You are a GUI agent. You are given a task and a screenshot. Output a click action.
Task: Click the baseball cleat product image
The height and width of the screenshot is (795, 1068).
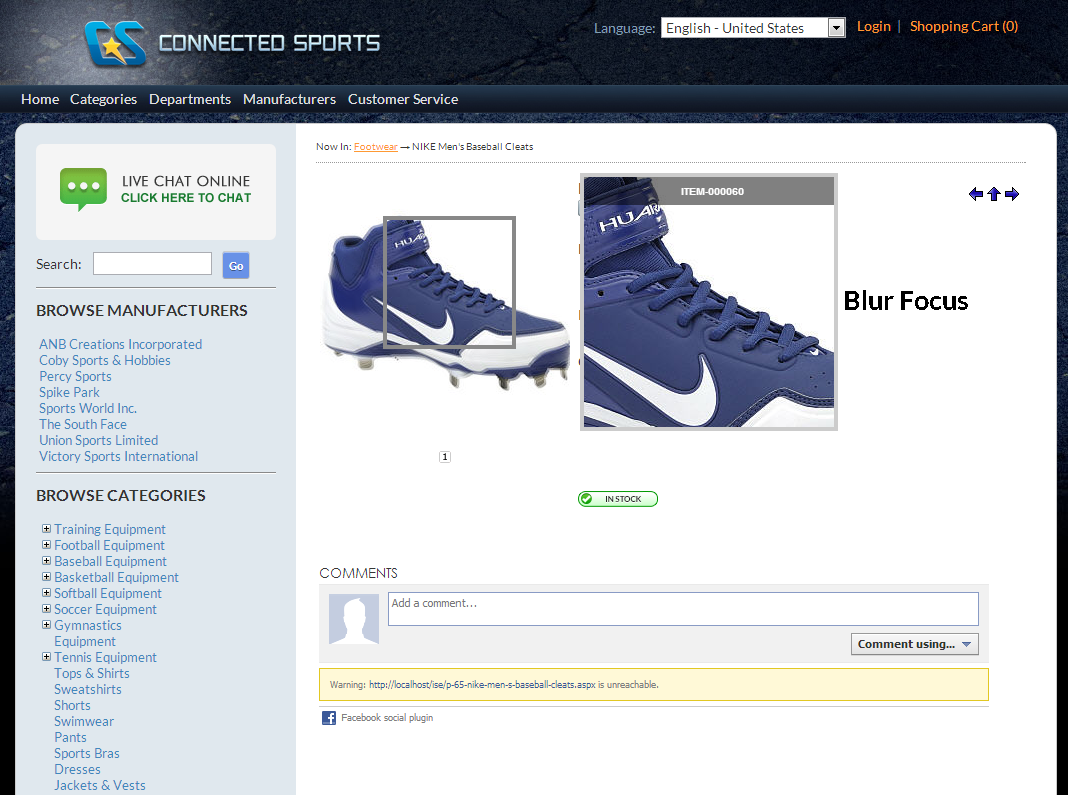pyautogui.click(x=445, y=303)
